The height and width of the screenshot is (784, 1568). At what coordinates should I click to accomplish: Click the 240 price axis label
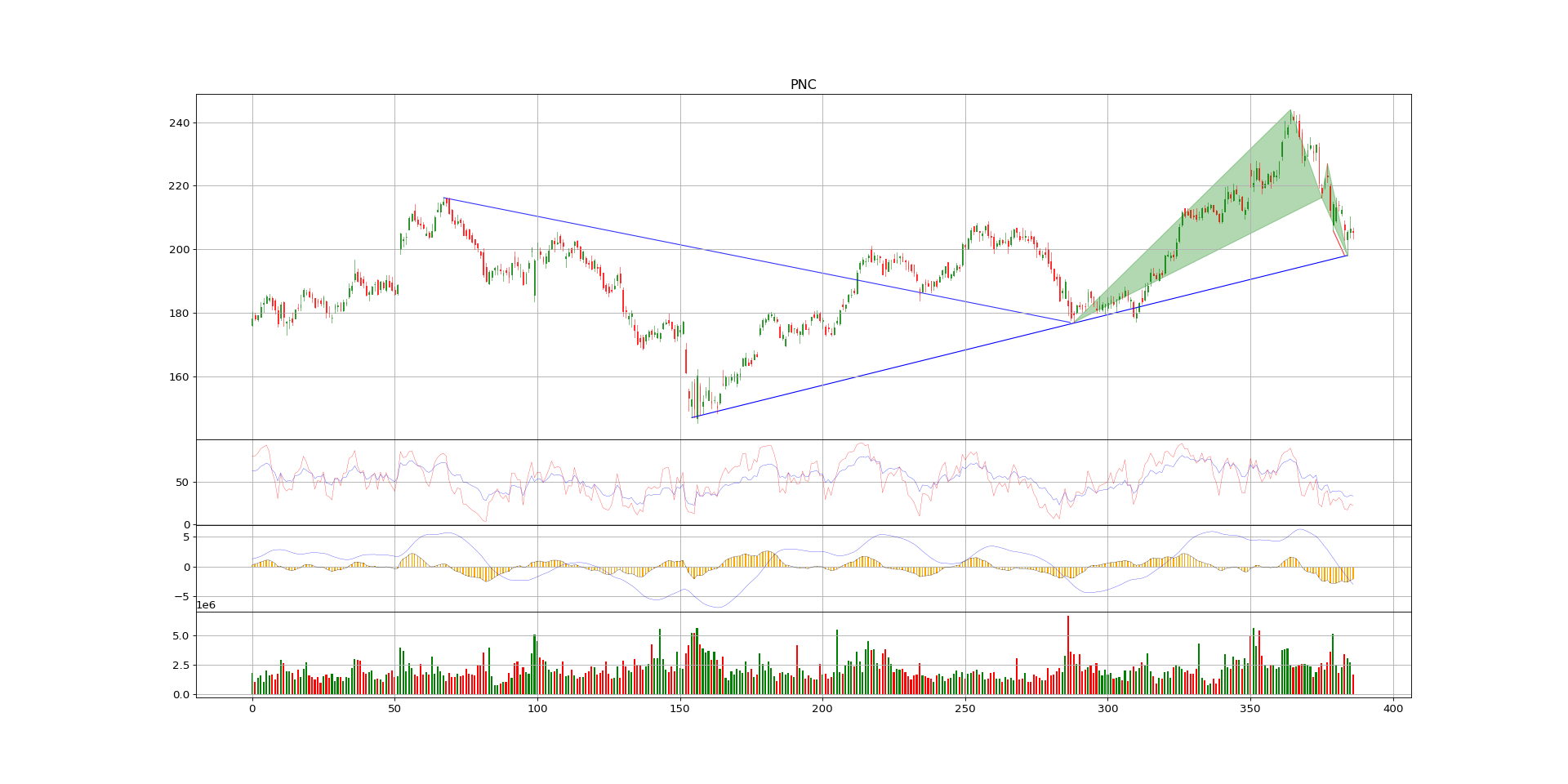179,123
